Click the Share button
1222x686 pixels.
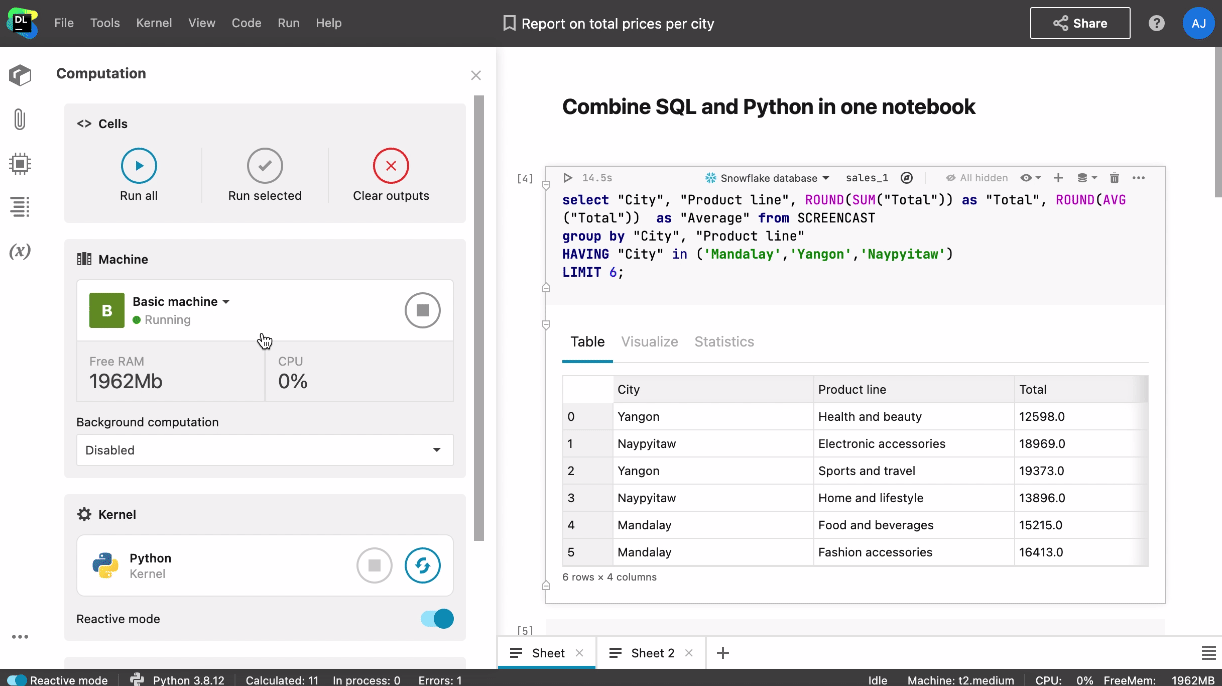(1080, 23)
